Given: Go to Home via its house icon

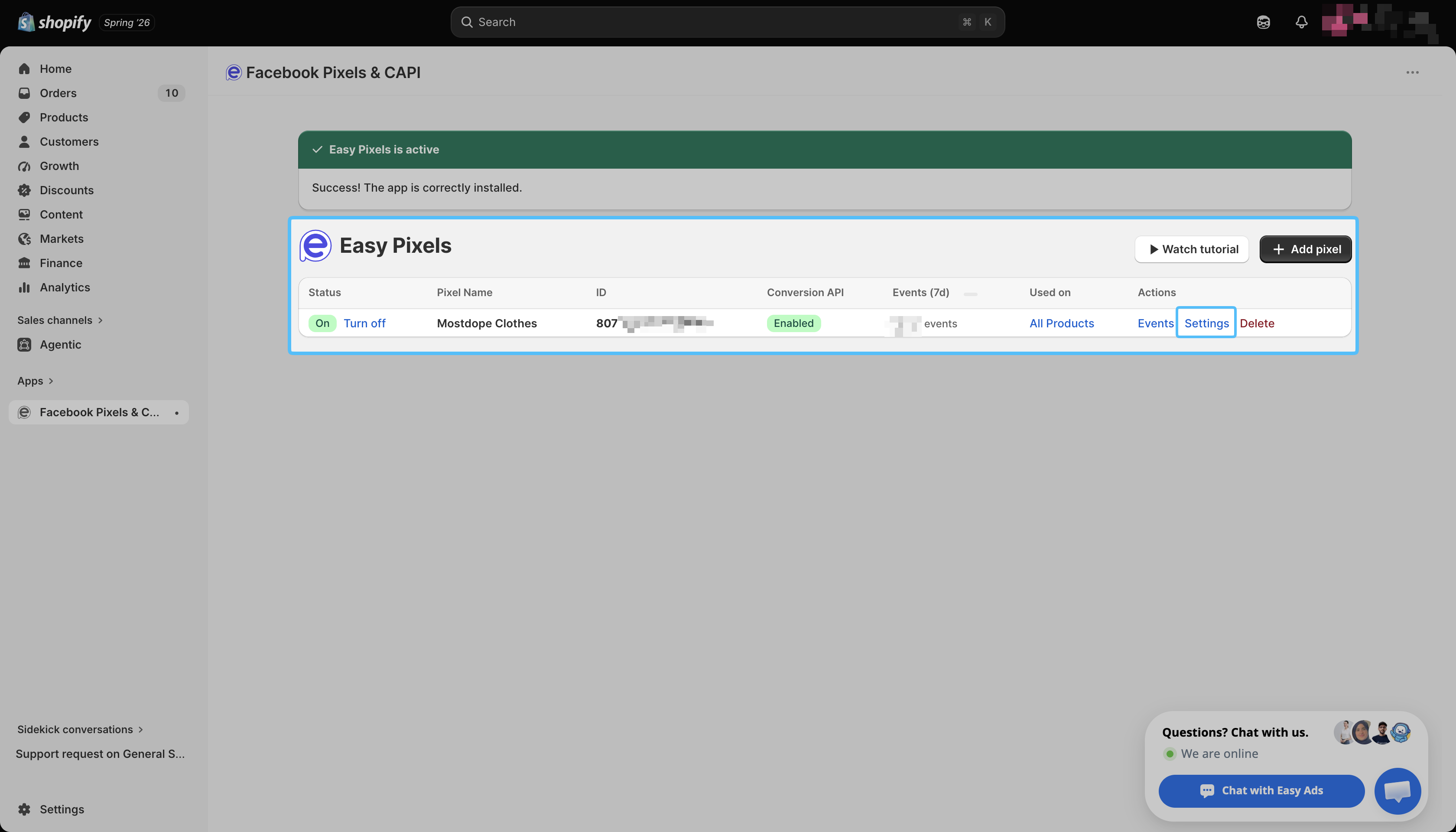Looking at the screenshot, I should 24,69.
